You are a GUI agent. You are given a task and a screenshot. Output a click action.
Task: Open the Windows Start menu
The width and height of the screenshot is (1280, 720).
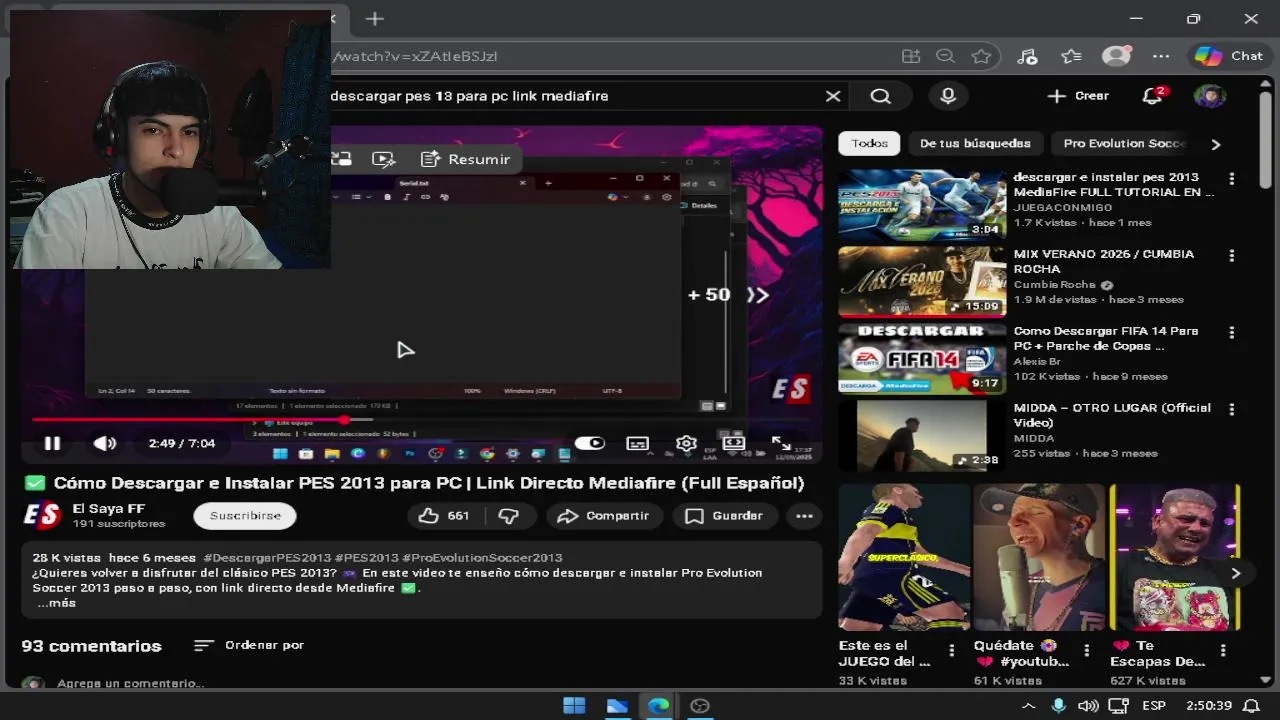point(574,706)
